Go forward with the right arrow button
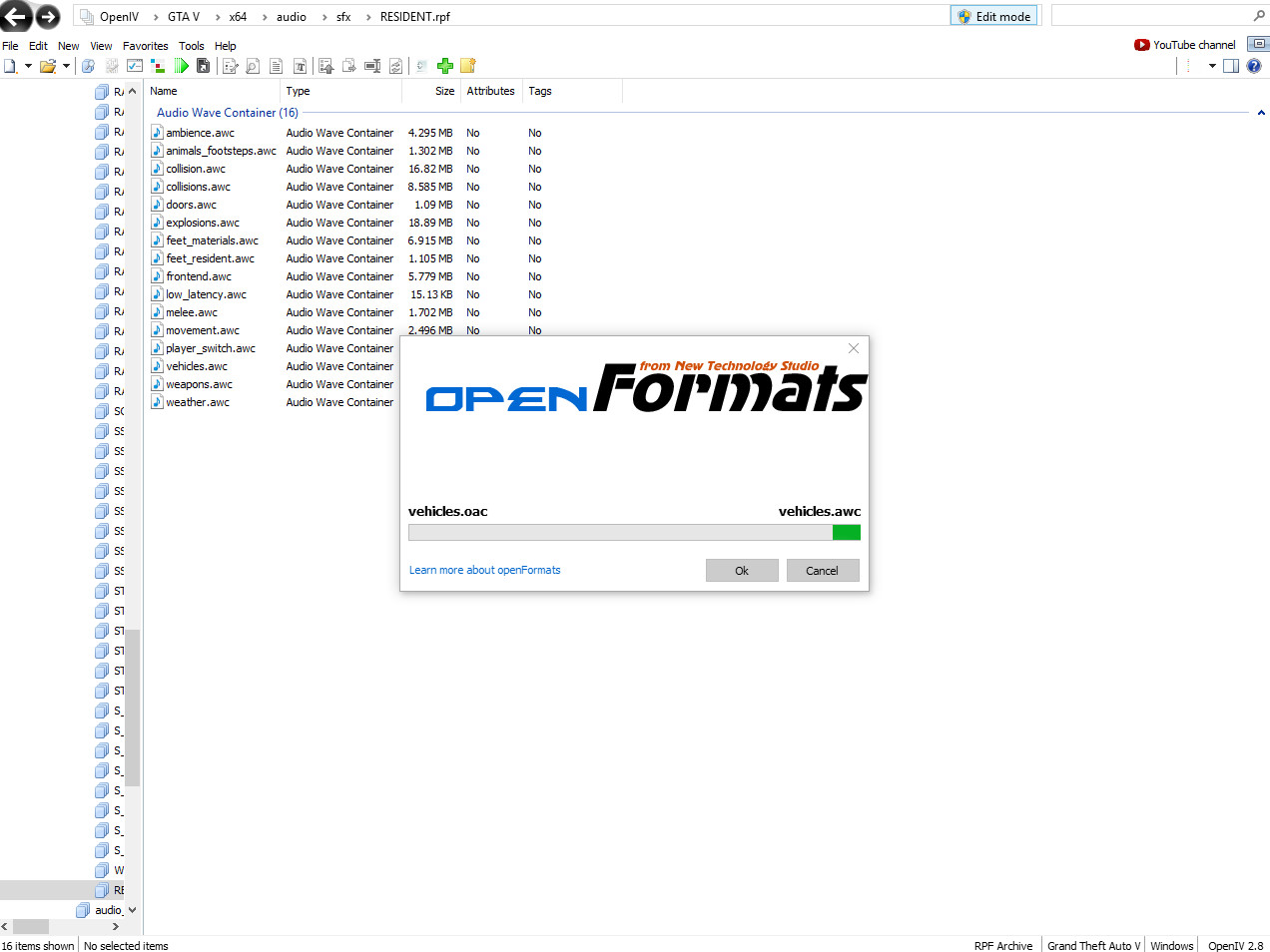Image resolution: width=1270 pixels, height=952 pixels. coord(47,17)
